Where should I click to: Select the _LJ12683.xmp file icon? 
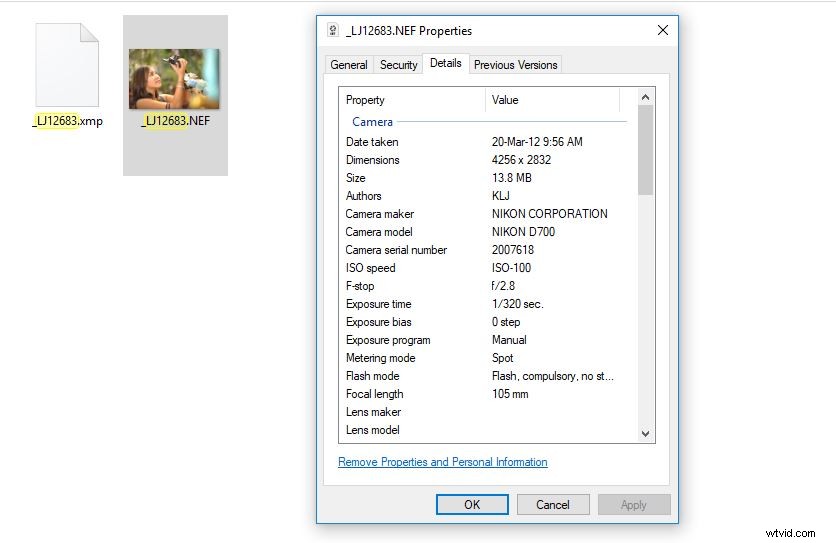coord(67,65)
